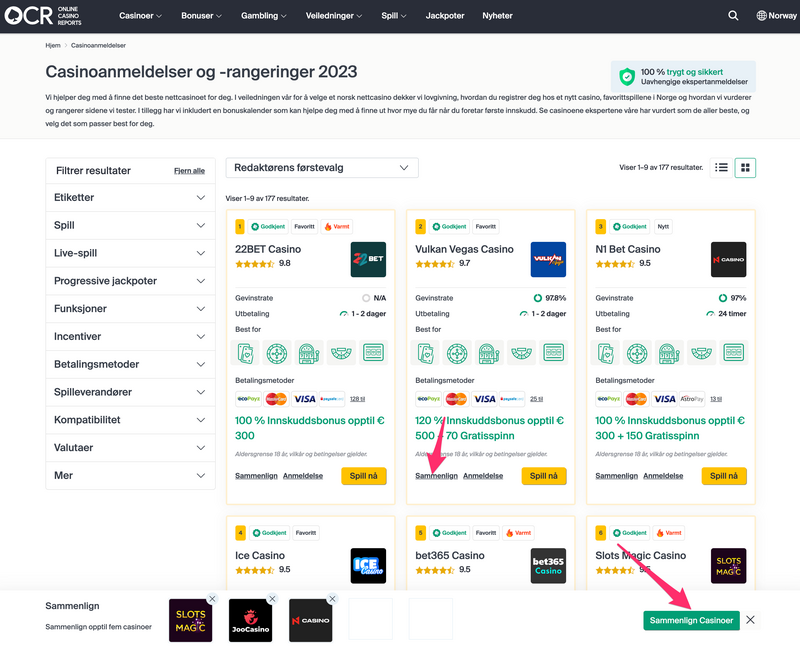This screenshot has width=800, height=648.
Task: Select the playing cards icon under Best for
Action: point(245,352)
